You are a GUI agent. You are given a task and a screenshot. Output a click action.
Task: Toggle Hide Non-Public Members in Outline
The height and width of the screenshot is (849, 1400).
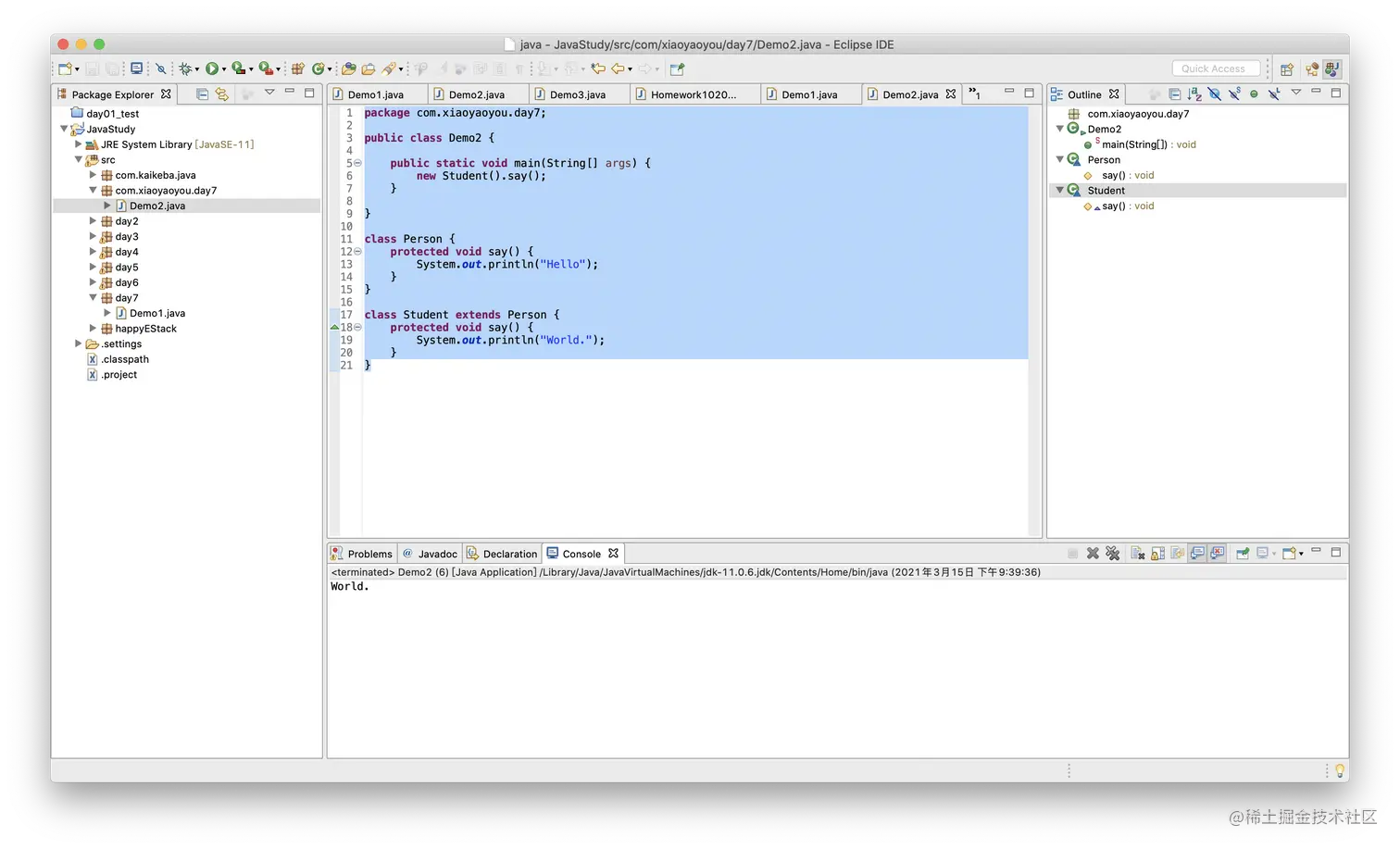(1254, 94)
